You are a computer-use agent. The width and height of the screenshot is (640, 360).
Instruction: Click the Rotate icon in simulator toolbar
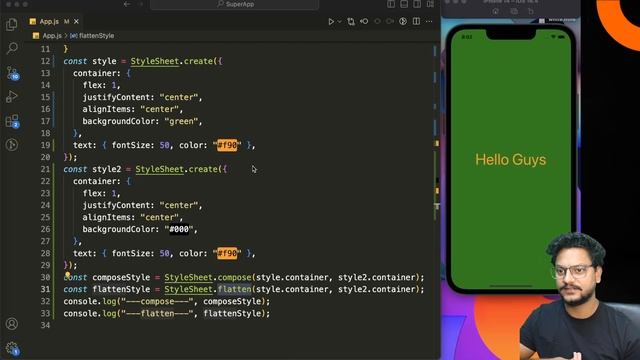tap(531, 11)
